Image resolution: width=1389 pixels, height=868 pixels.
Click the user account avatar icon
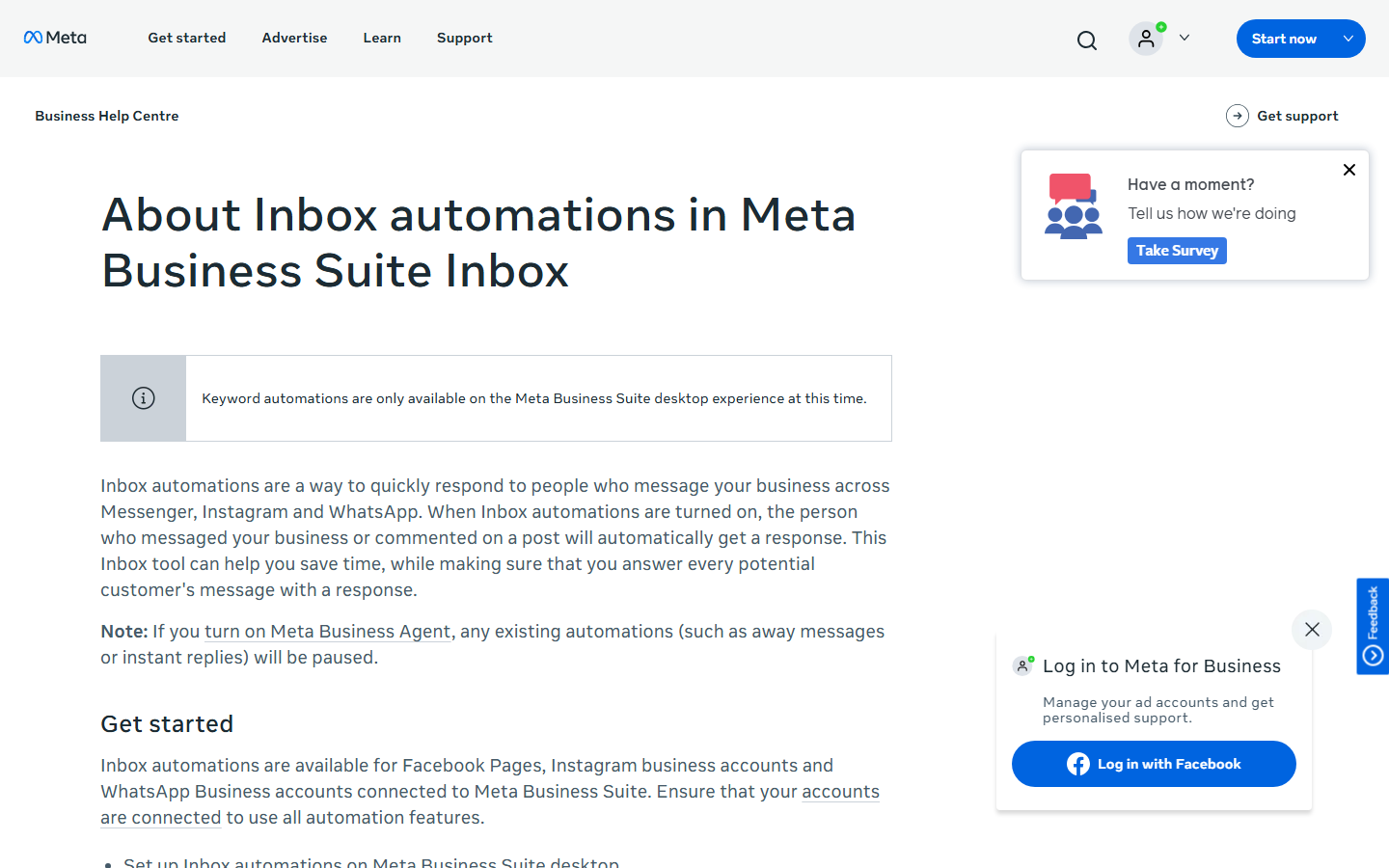[1146, 39]
